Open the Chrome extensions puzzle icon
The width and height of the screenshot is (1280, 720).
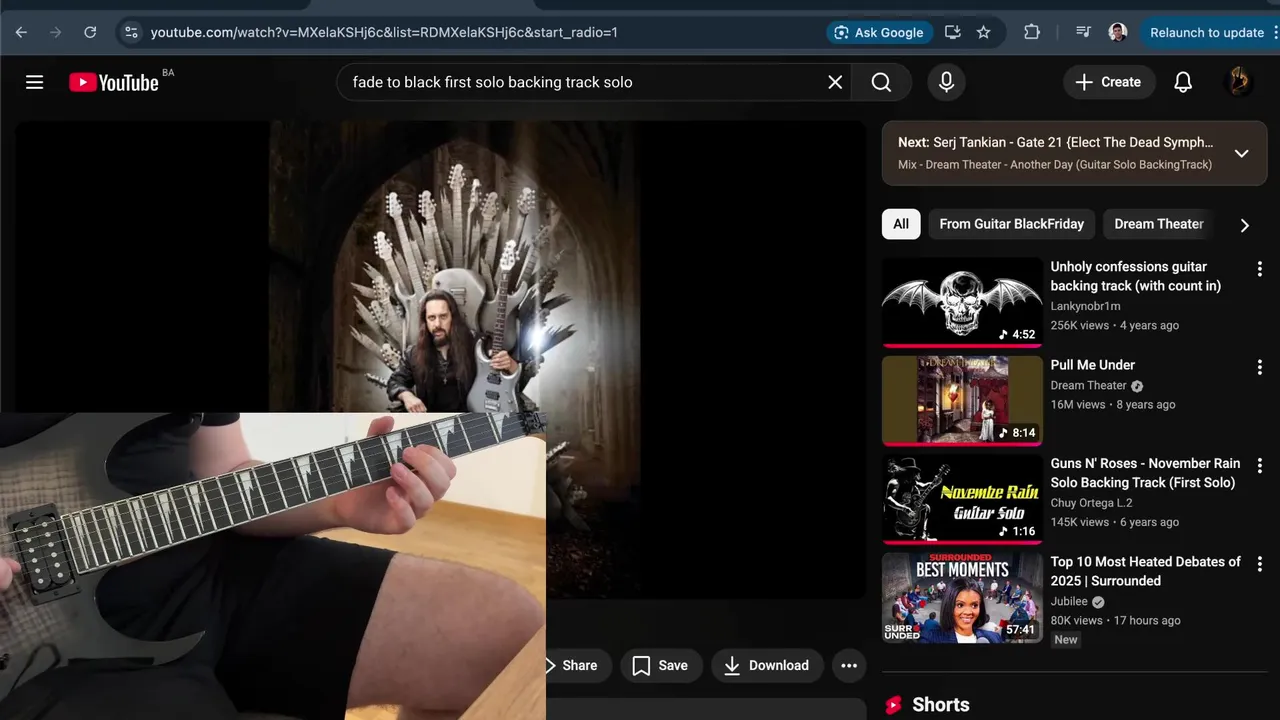1032,32
